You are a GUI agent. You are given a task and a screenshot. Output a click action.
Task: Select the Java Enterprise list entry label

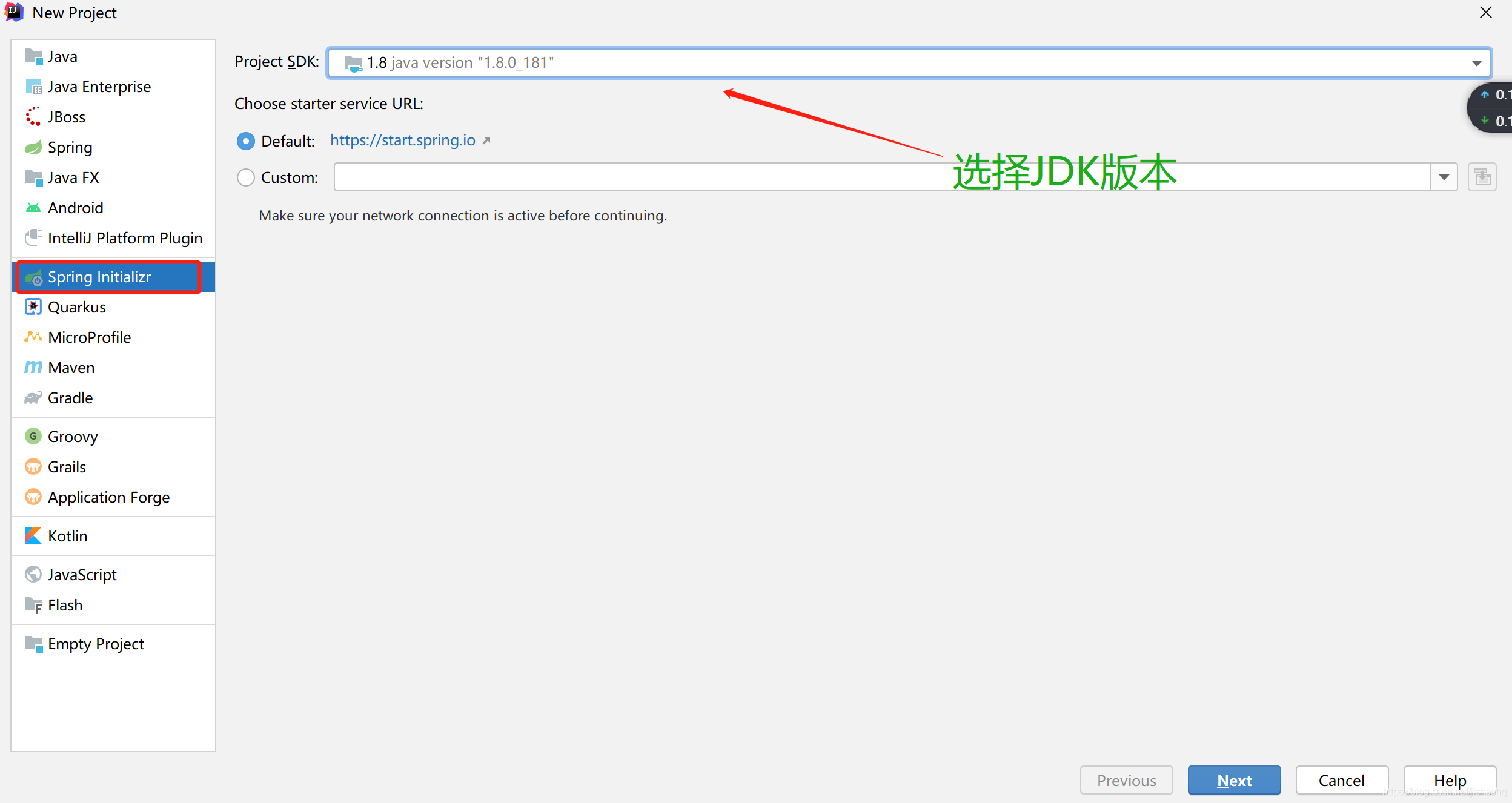(x=99, y=87)
